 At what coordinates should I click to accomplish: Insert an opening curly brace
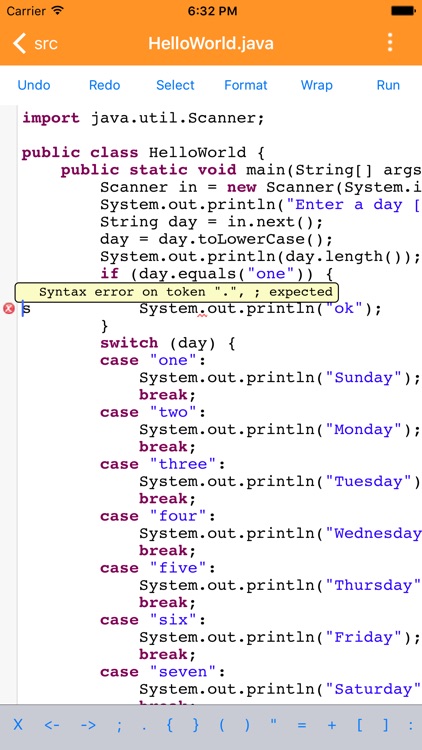[170, 725]
